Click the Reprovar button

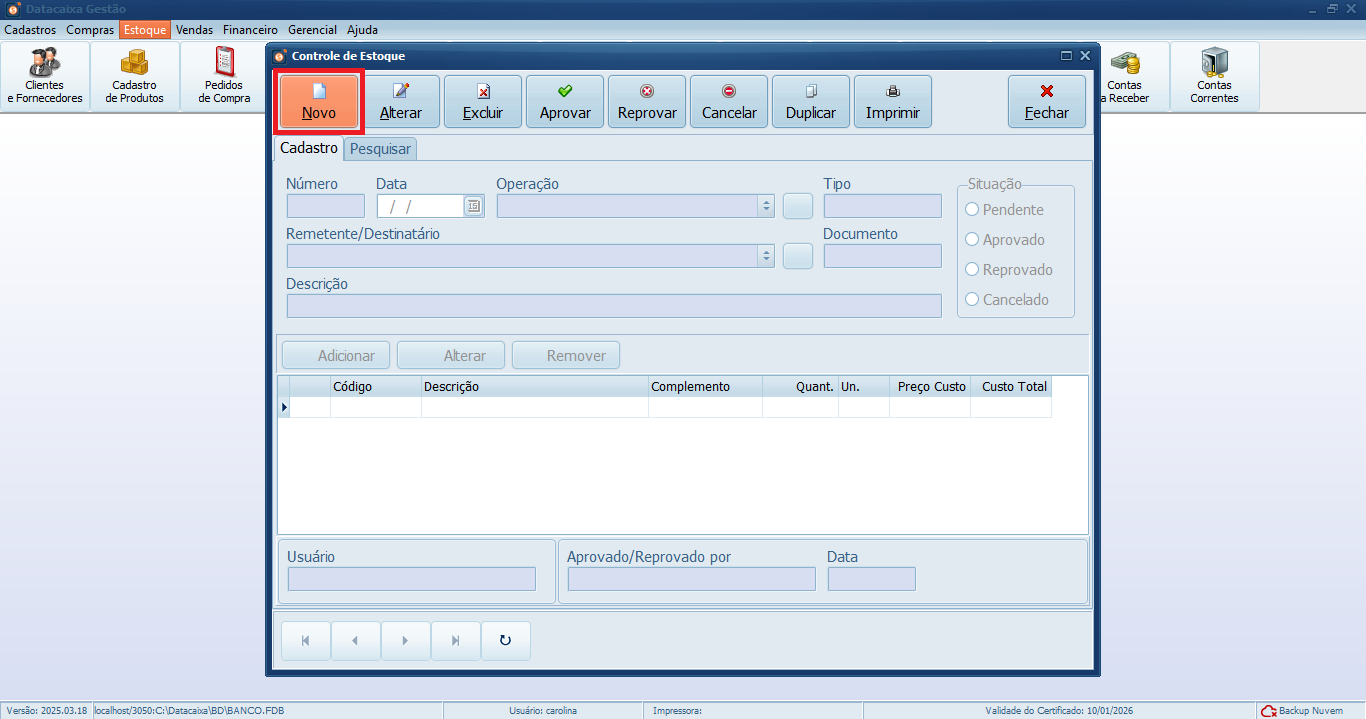click(x=647, y=101)
